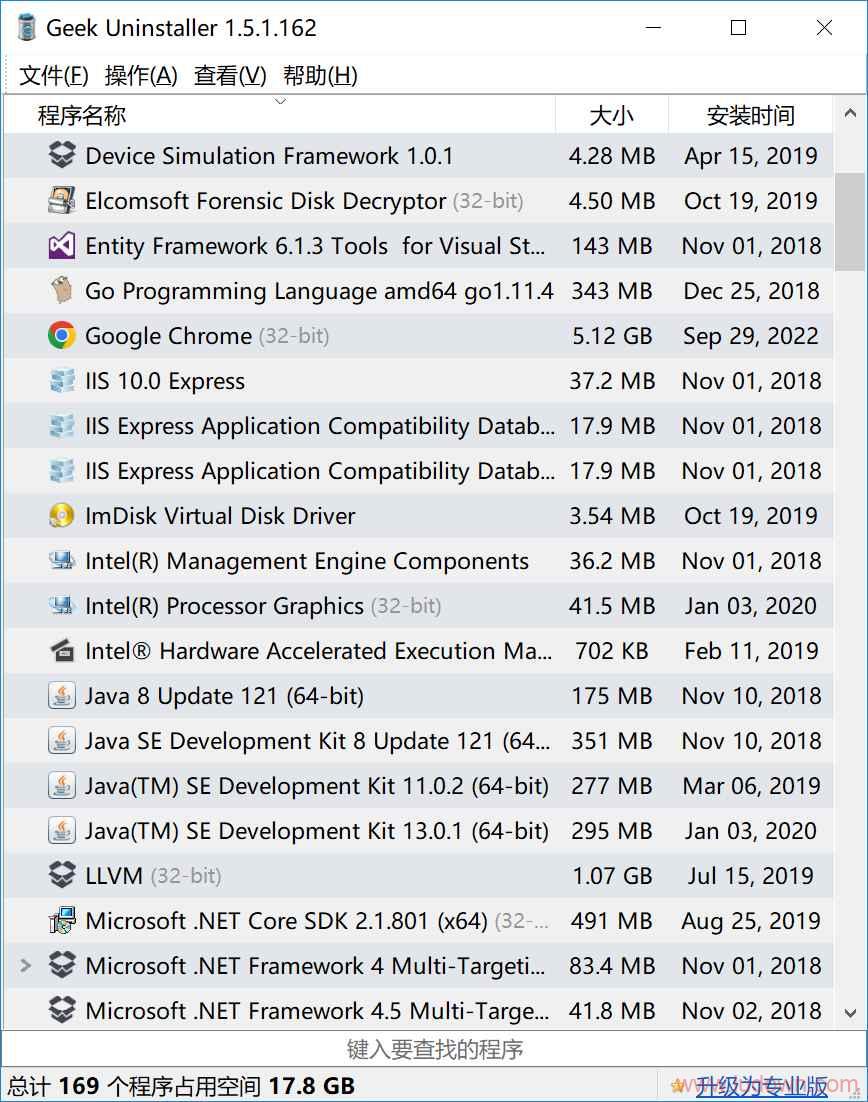The height and width of the screenshot is (1102, 868).
Task: Select Google Chrome program name
Action: (168, 335)
